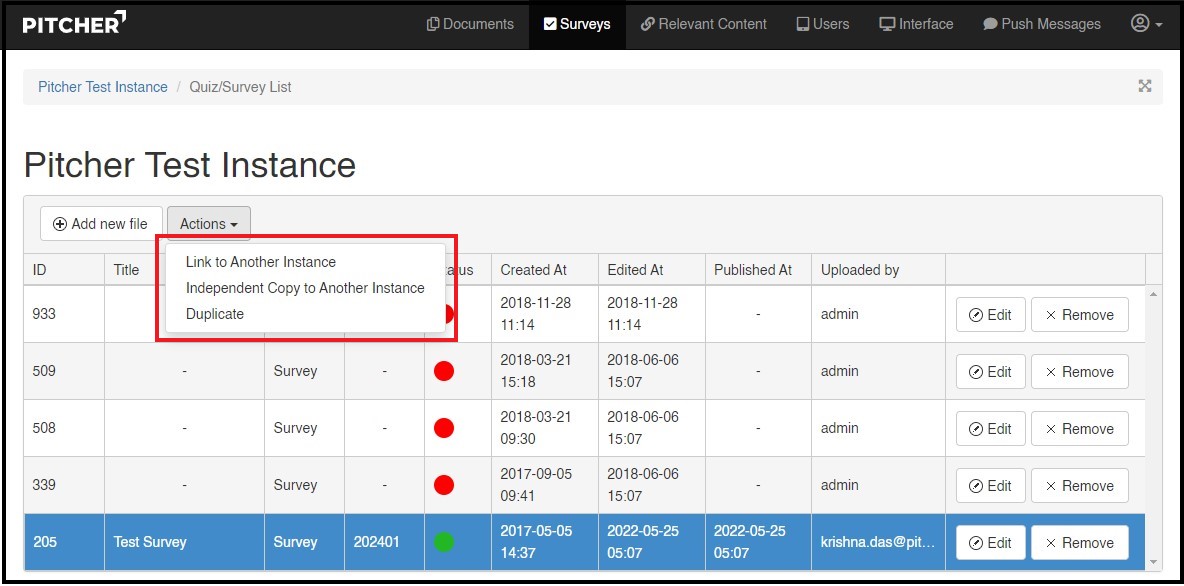Go to Relevant Content section
Screen dimensions: 1184x586
tap(703, 24)
